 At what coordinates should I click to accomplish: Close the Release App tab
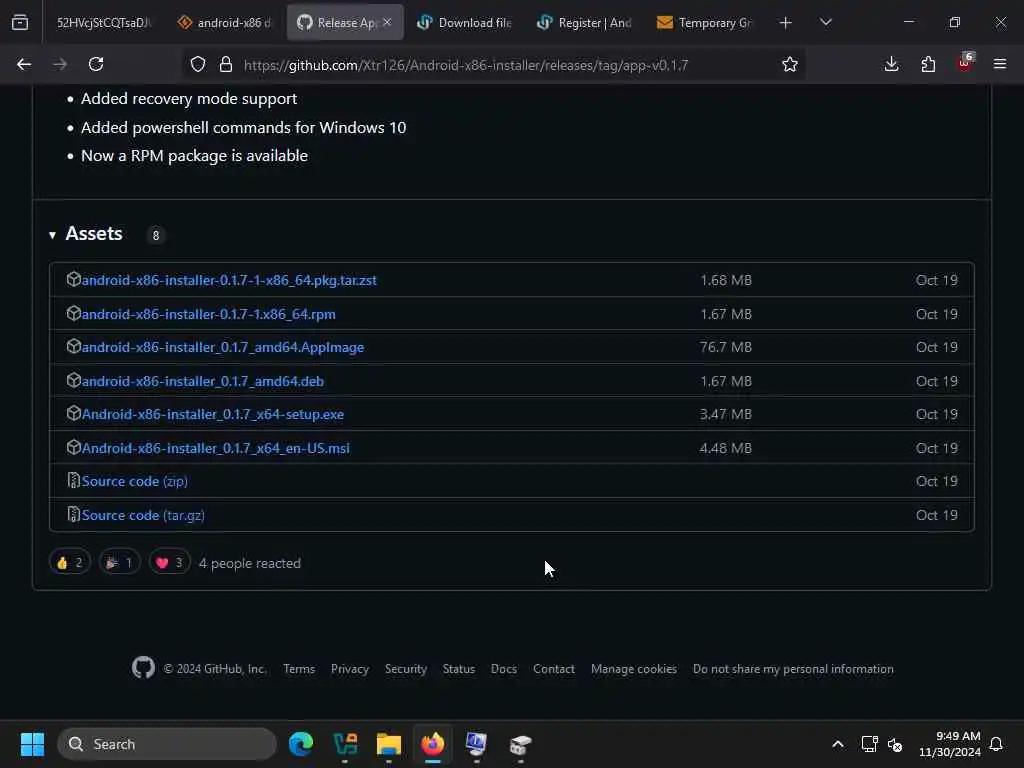pyautogui.click(x=387, y=22)
